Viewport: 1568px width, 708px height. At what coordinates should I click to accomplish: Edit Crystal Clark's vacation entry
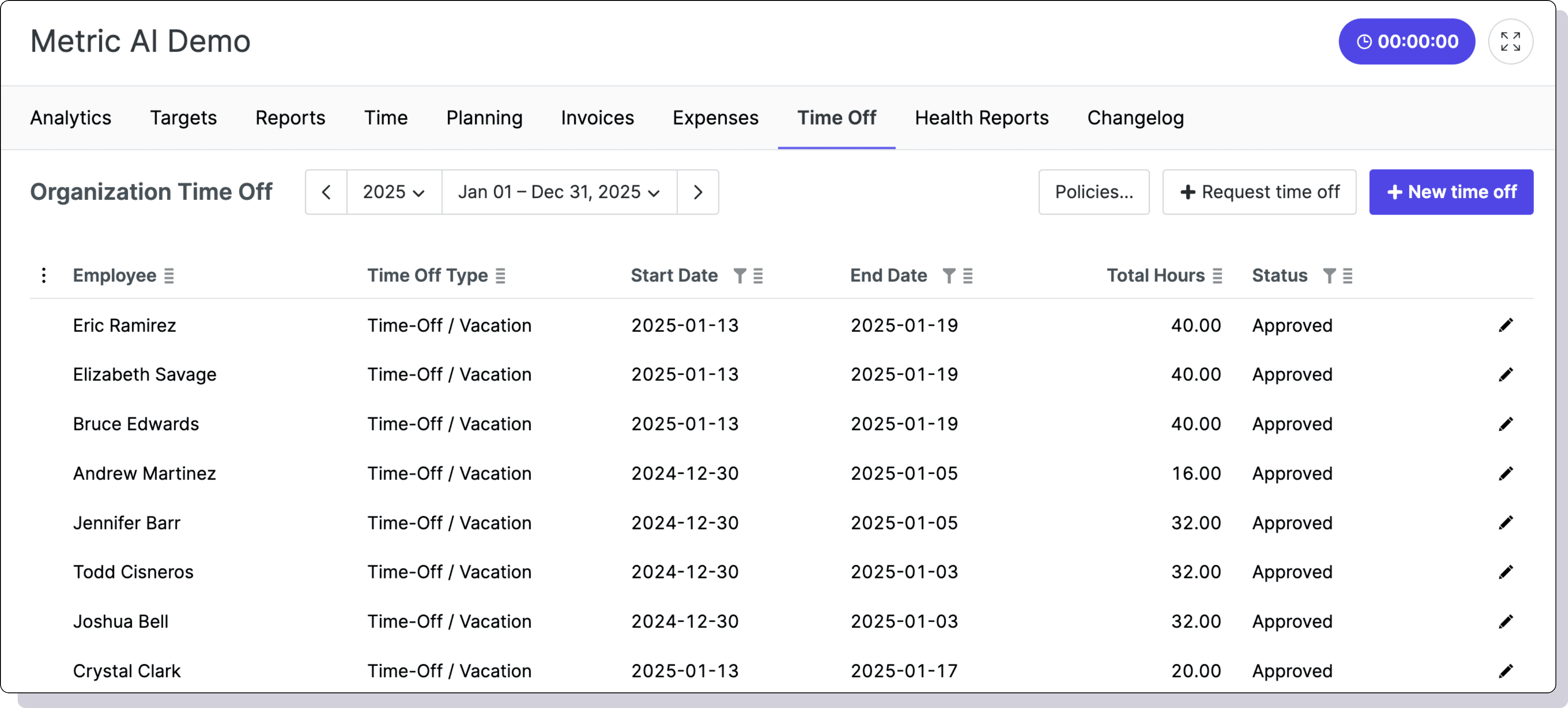click(1507, 670)
